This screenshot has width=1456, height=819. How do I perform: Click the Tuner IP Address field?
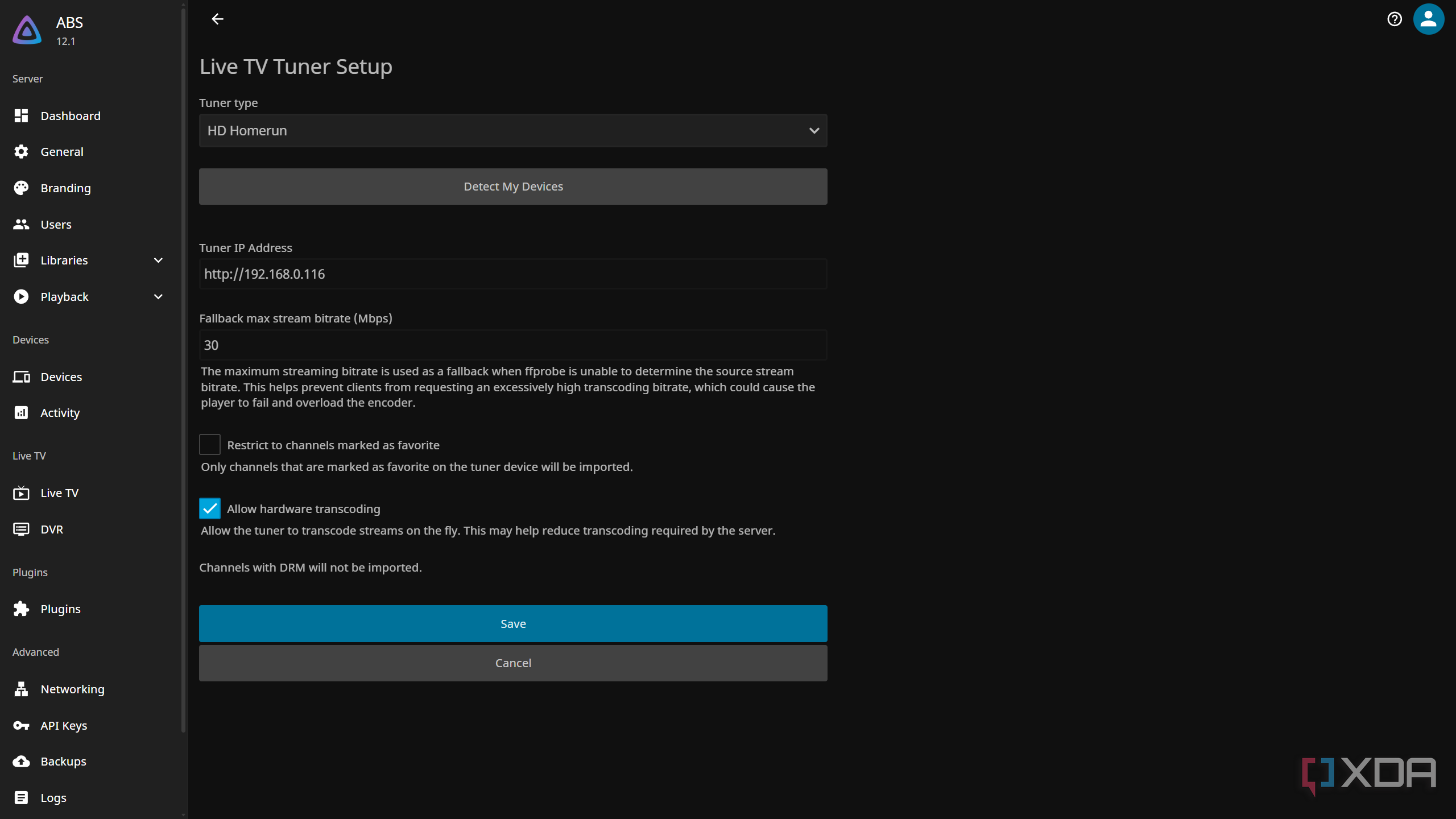tap(513, 274)
